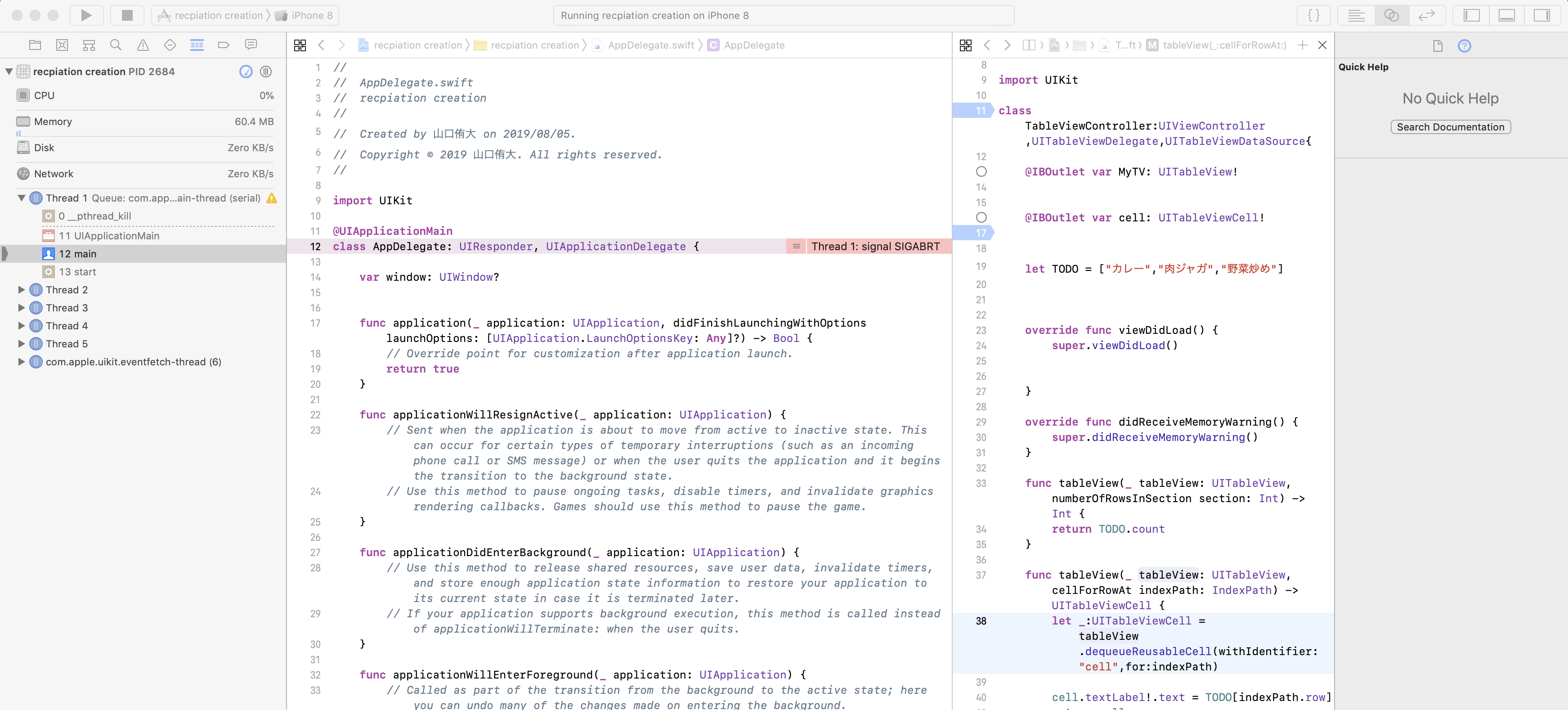Viewport: 1568px width, 710px height.
Task: Expand Thread 2 disclosure triangle
Action: pos(22,290)
